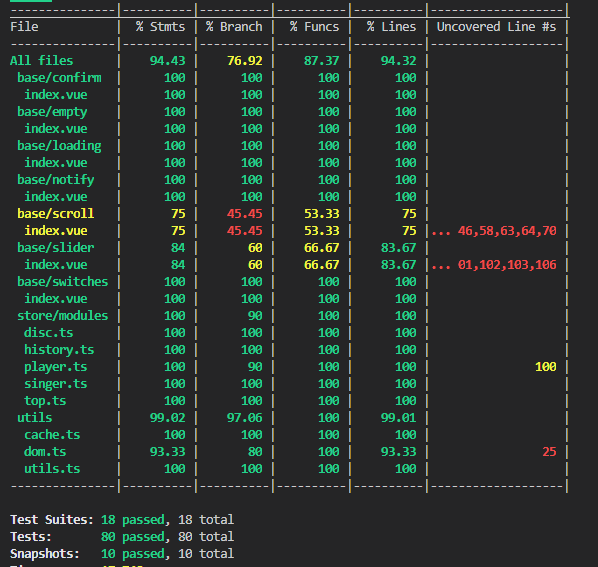Click the 'Uncovered Line #s' column header
598x567 pixels.
coord(496,27)
